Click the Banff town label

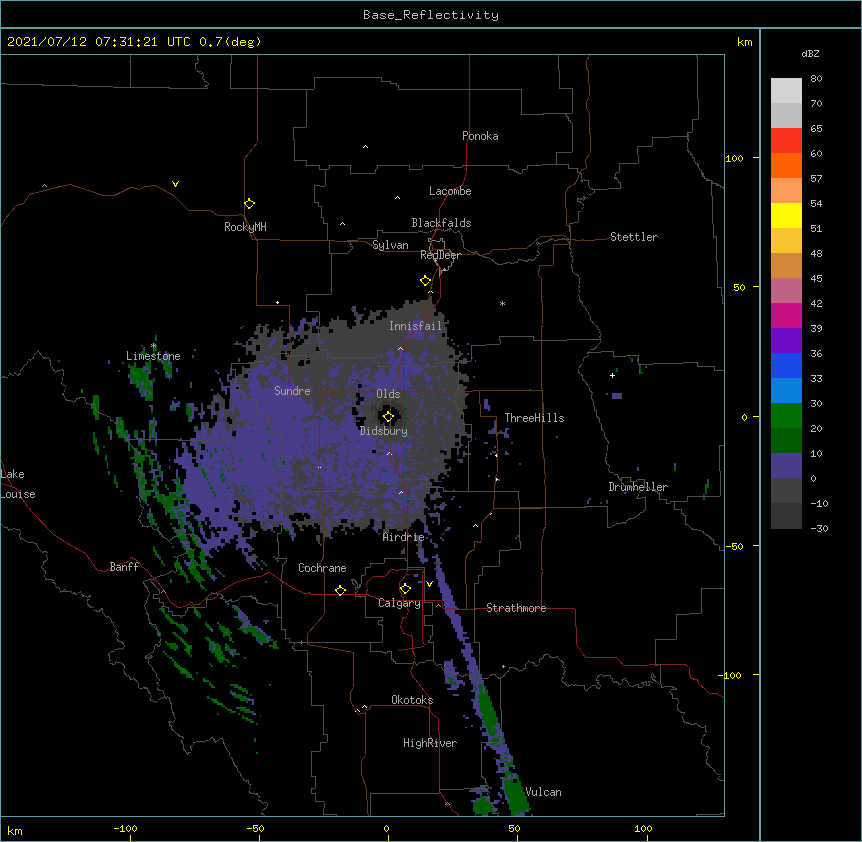point(124,567)
